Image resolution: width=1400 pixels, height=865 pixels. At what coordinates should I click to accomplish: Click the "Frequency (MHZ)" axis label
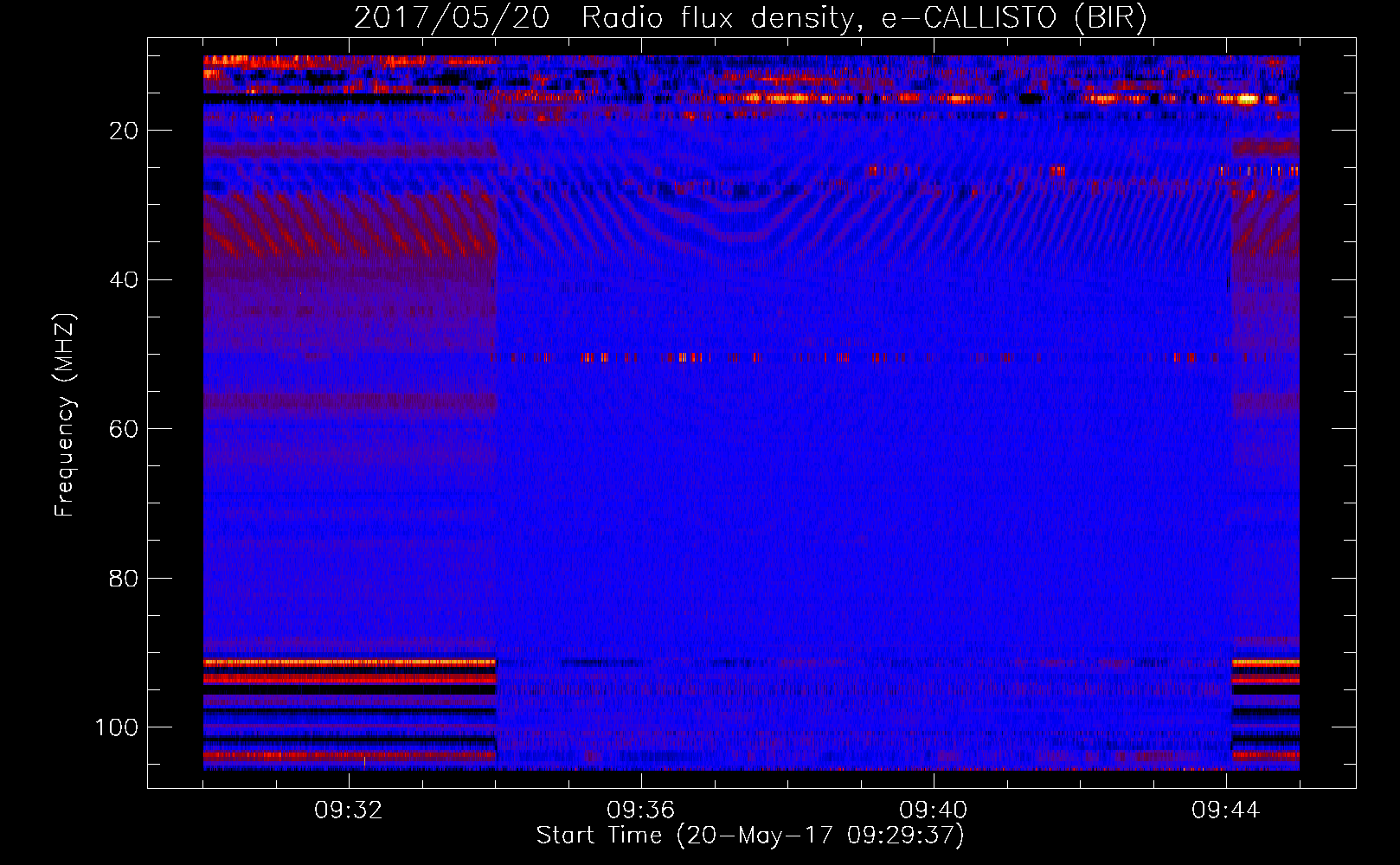pyautogui.click(x=65, y=414)
